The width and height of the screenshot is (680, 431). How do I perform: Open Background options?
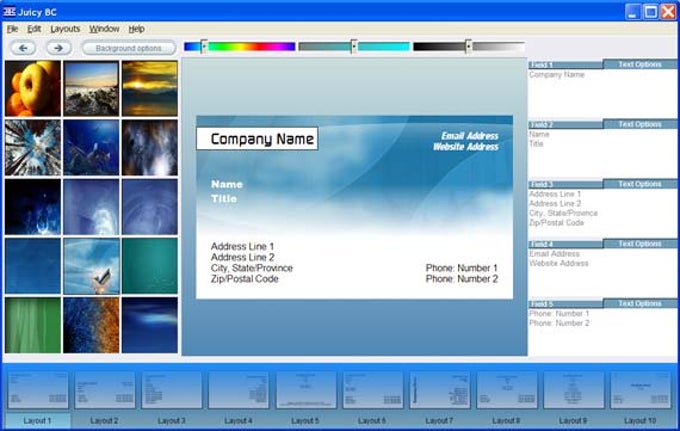[129, 48]
